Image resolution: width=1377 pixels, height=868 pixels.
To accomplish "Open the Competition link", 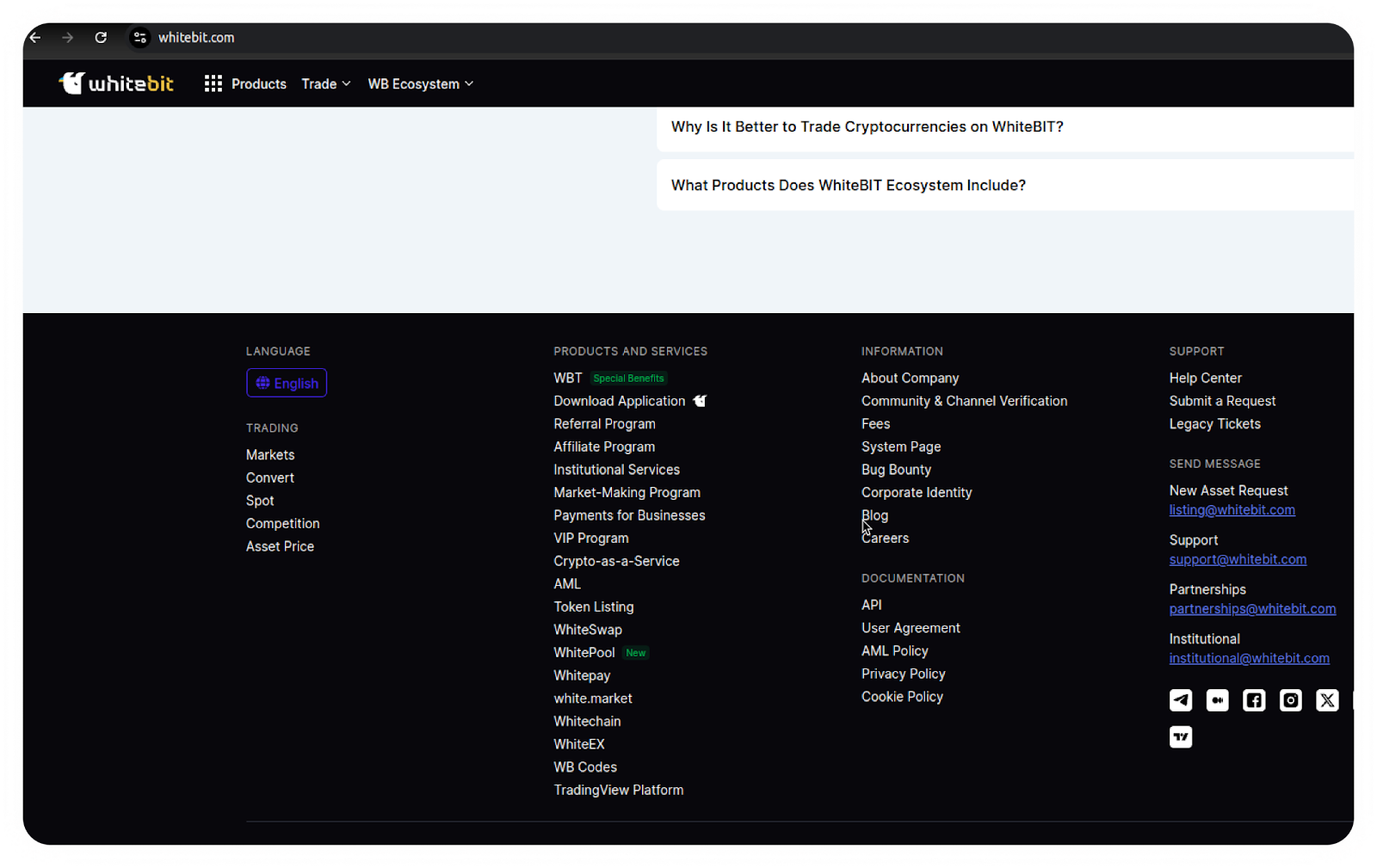I will pyautogui.click(x=283, y=523).
